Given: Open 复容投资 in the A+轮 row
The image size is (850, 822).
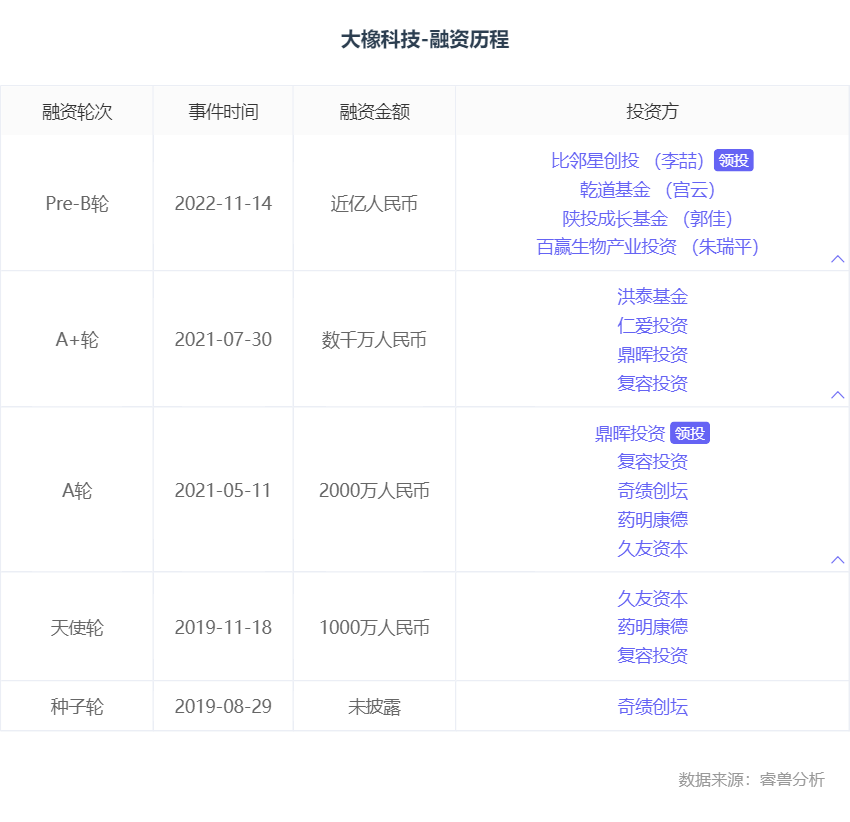Looking at the screenshot, I should [652, 384].
